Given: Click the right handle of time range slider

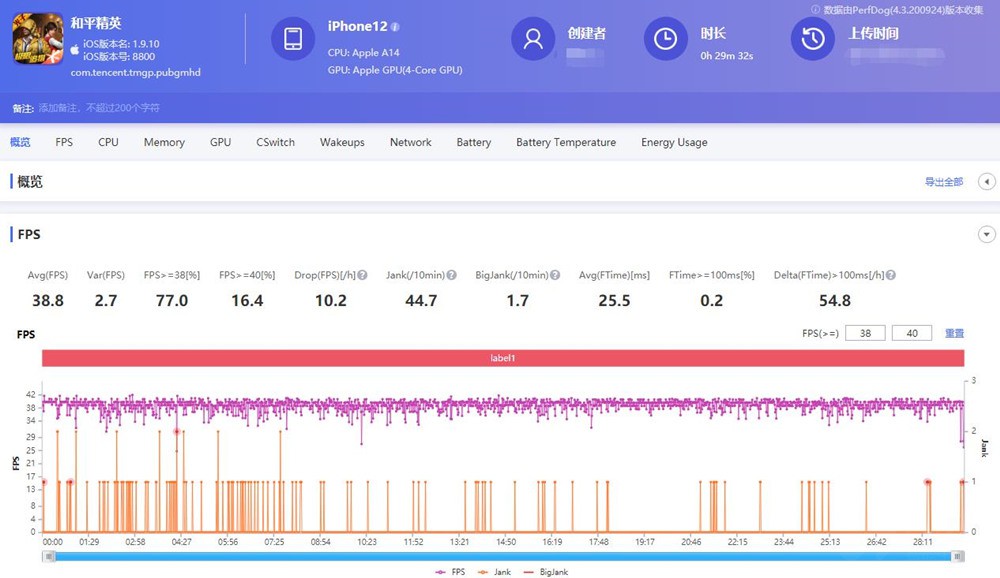Looking at the screenshot, I should (957, 556).
